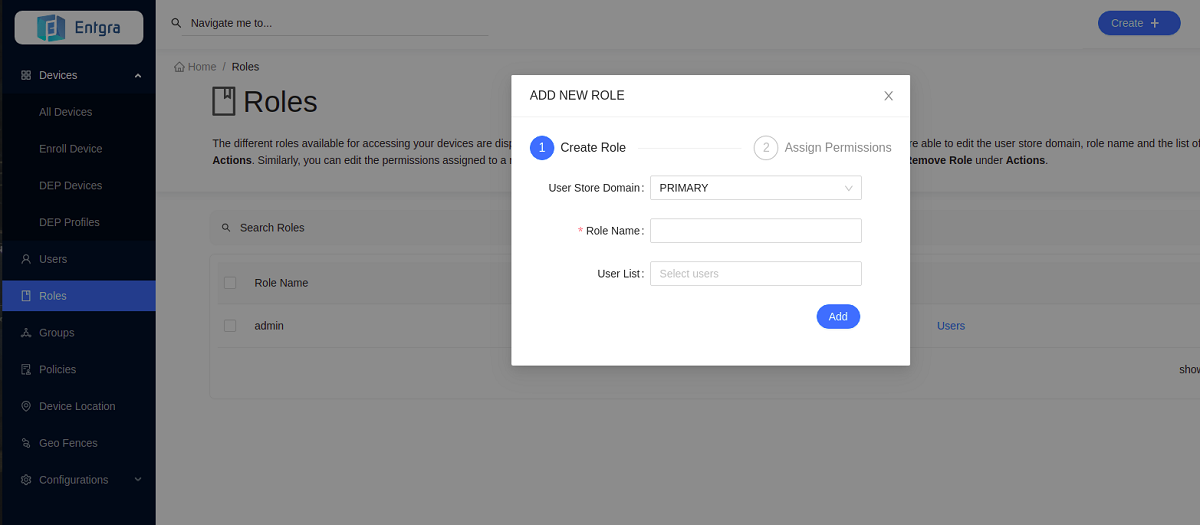This screenshot has height=525, width=1200.
Task: Go to Enroll Device menu item
Action: click(70, 149)
